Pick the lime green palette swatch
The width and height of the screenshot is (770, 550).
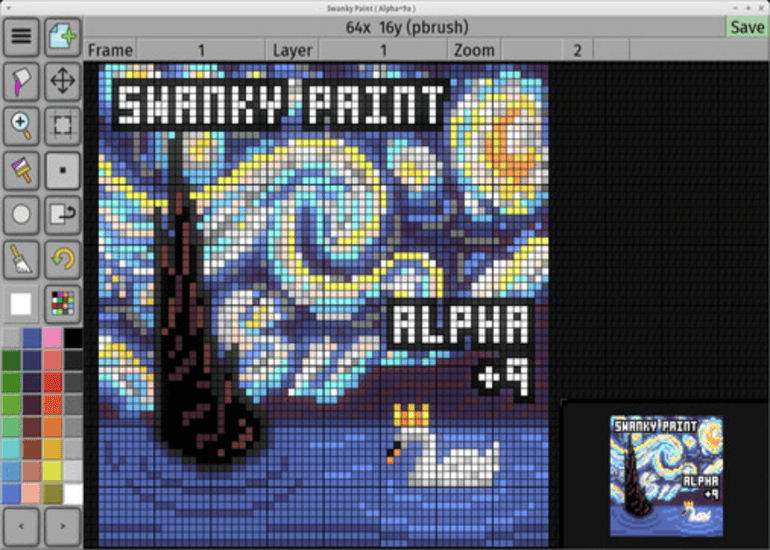click(x=11, y=405)
